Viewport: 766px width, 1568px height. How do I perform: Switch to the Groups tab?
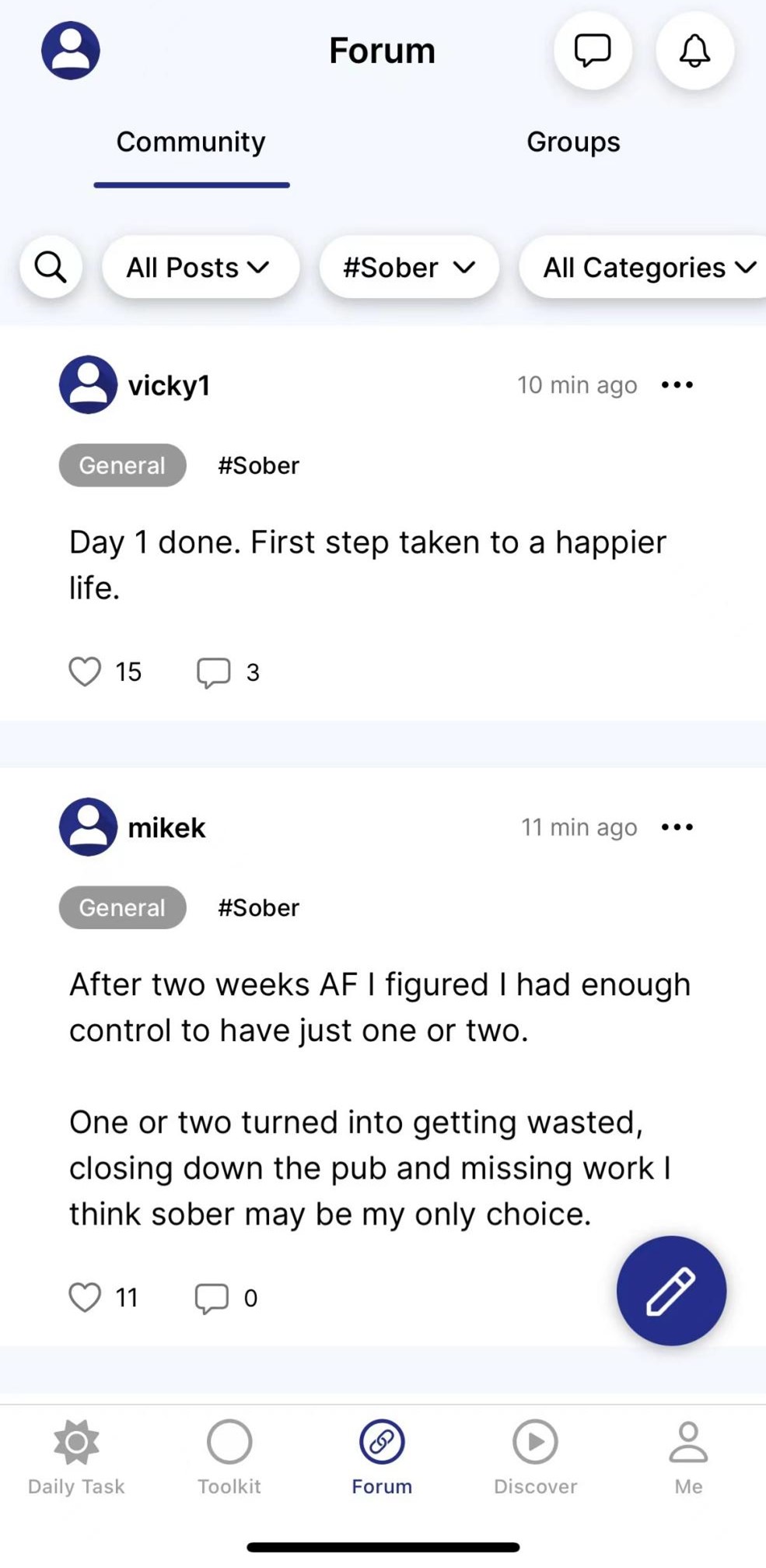[573, 142]
